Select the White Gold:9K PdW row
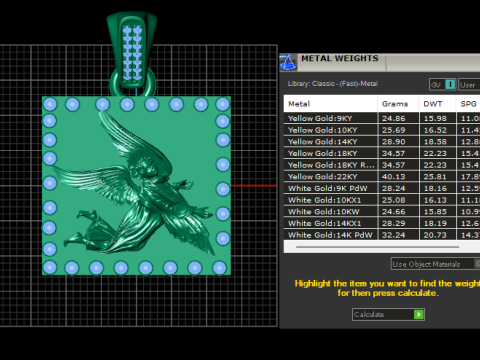This screenshot has height=360, width=480. (x=382, y=188)
